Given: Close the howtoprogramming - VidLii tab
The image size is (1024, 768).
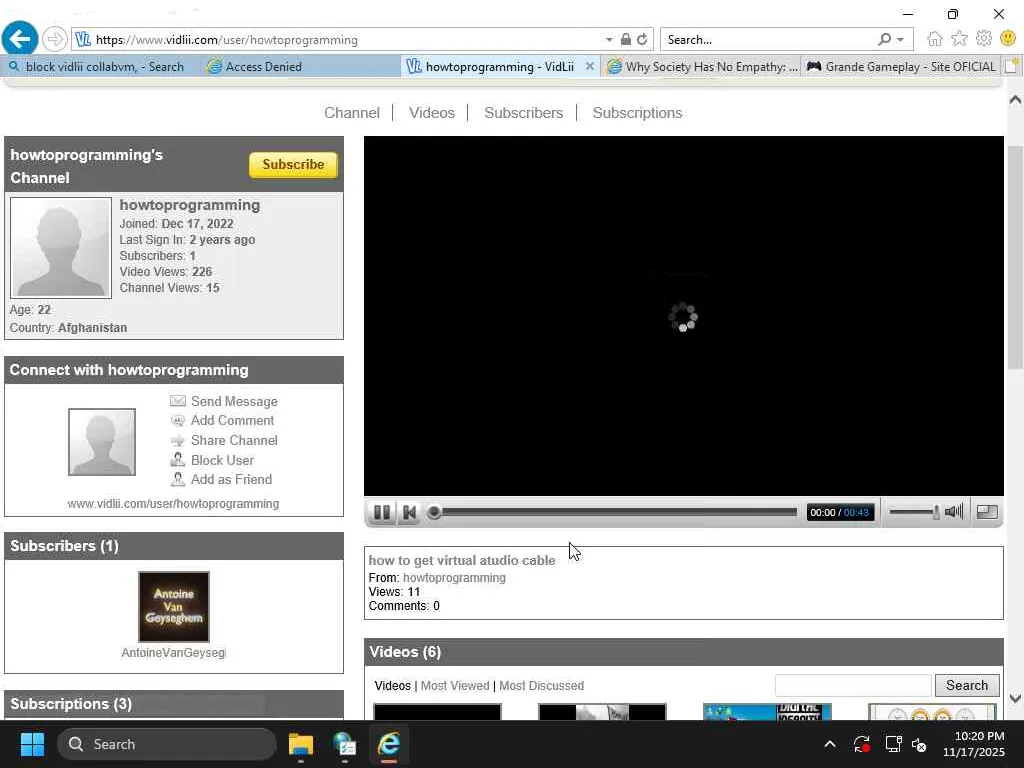Looking at the screenshot, I should point(590,66).
